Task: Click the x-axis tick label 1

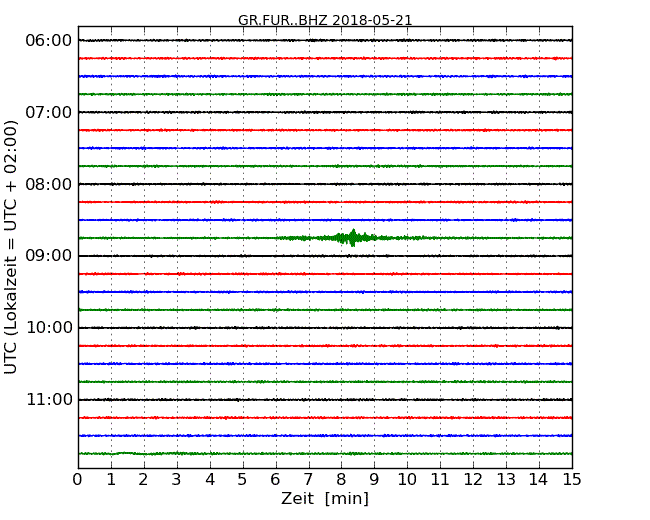Action: tap(111, 480)
